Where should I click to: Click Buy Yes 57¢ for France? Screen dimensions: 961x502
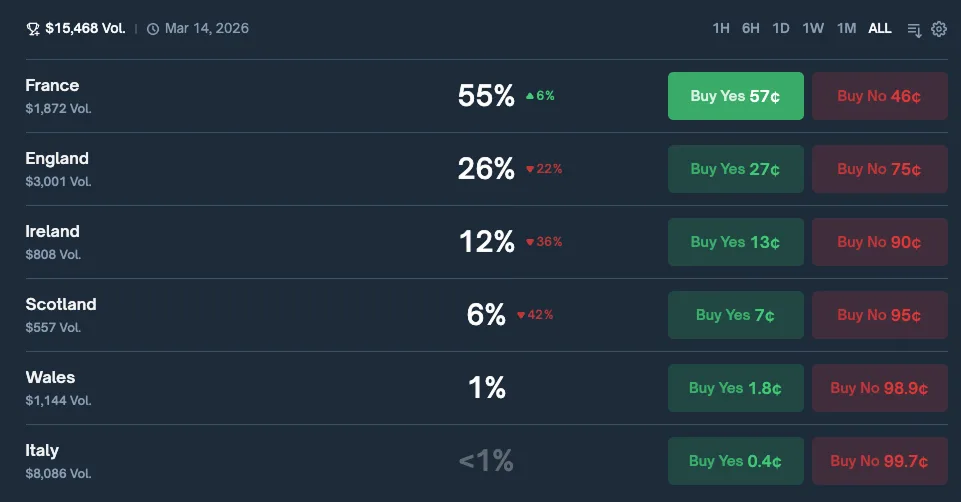735,96
